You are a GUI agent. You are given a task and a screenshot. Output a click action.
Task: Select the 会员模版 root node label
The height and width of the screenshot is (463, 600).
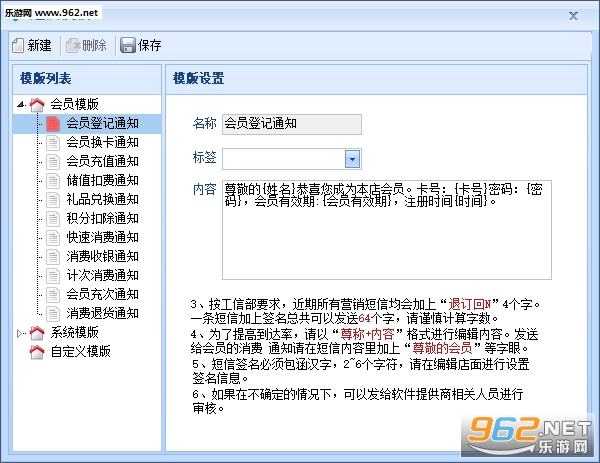point(75,104)
